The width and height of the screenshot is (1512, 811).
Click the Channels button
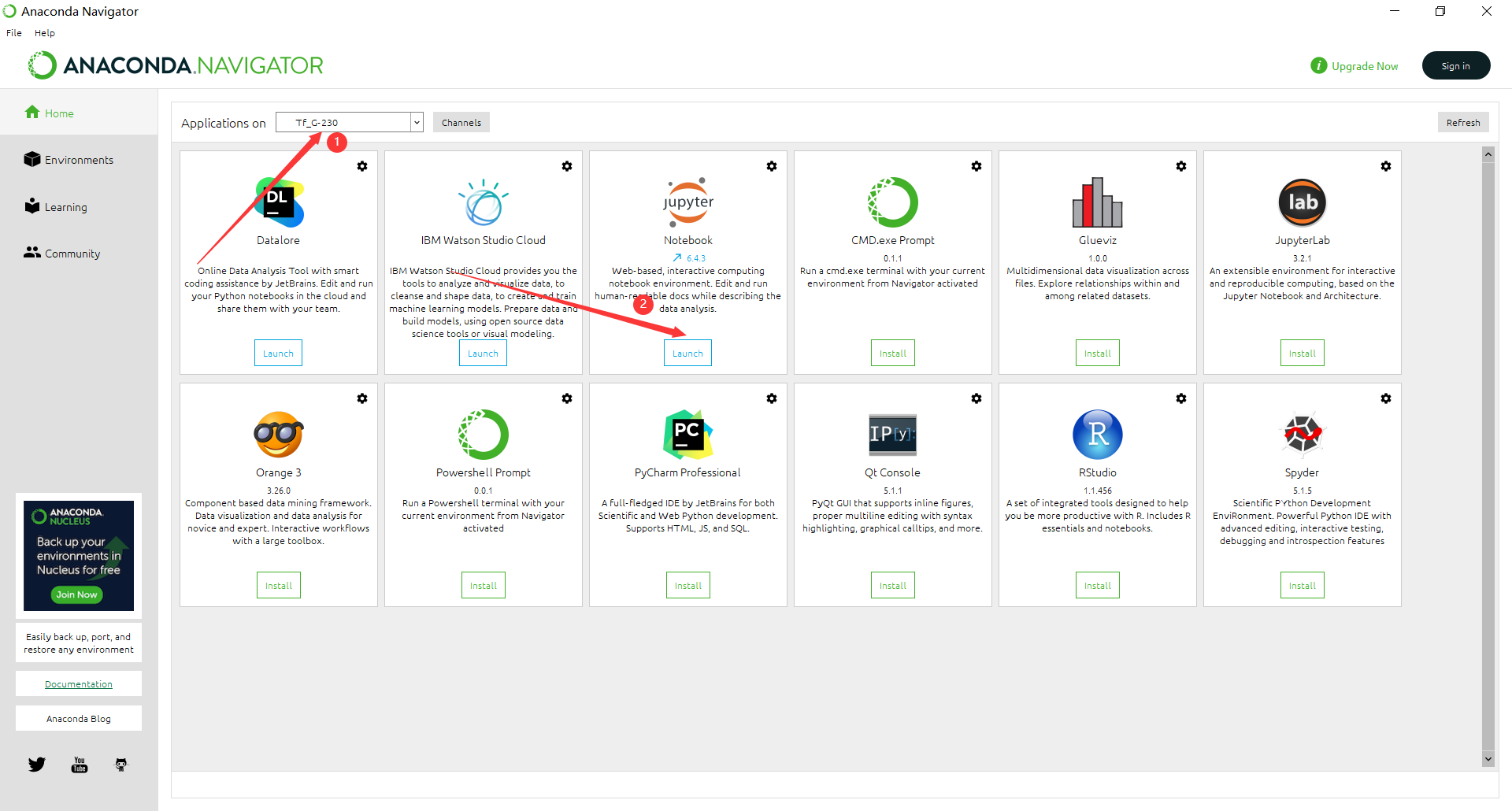click(x=461, y=122)
